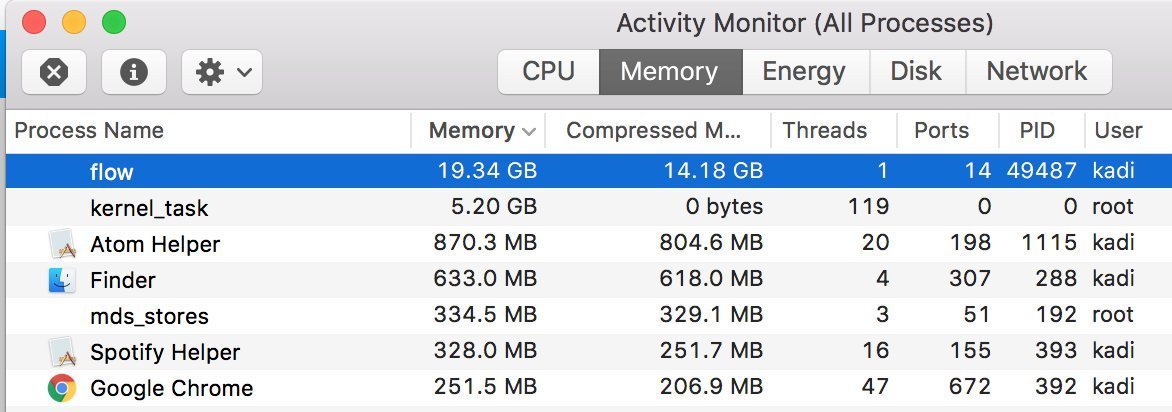
Task: Click the green zoom window button
Action: click(114, 21)
